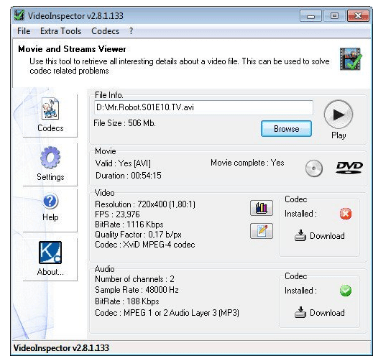
Task: Click the 'BitRate : 188 Kbps' text
Action: 127,301
